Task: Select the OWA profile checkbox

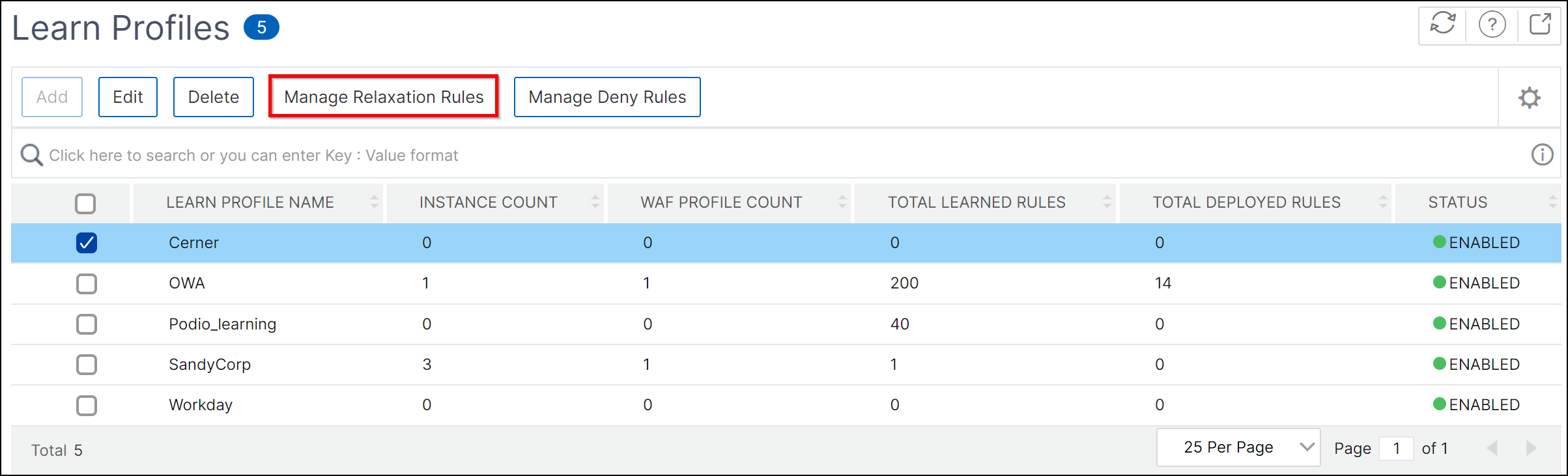Action: click(x=86, y=283)
